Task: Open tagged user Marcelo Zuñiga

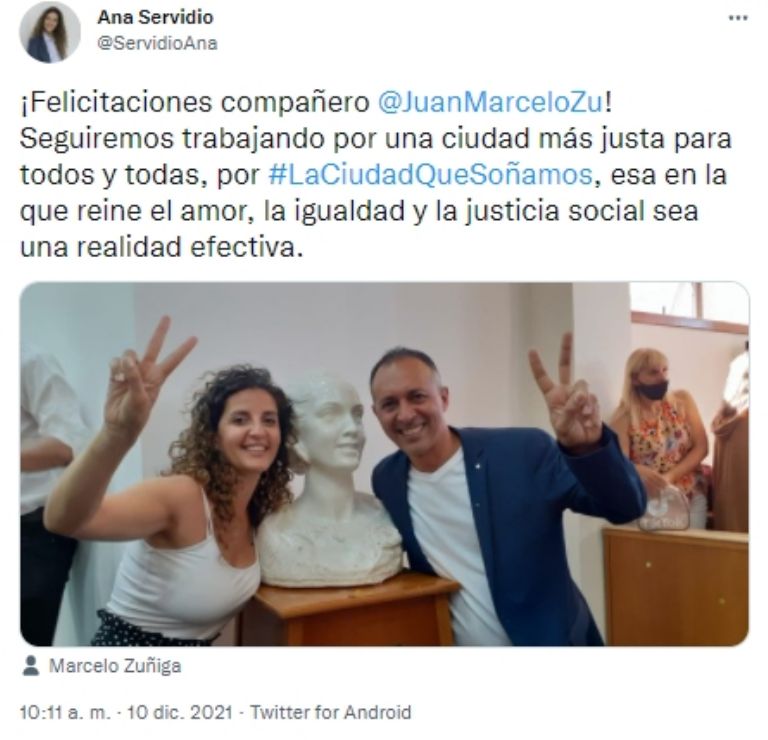Action: tap(115, 666)
